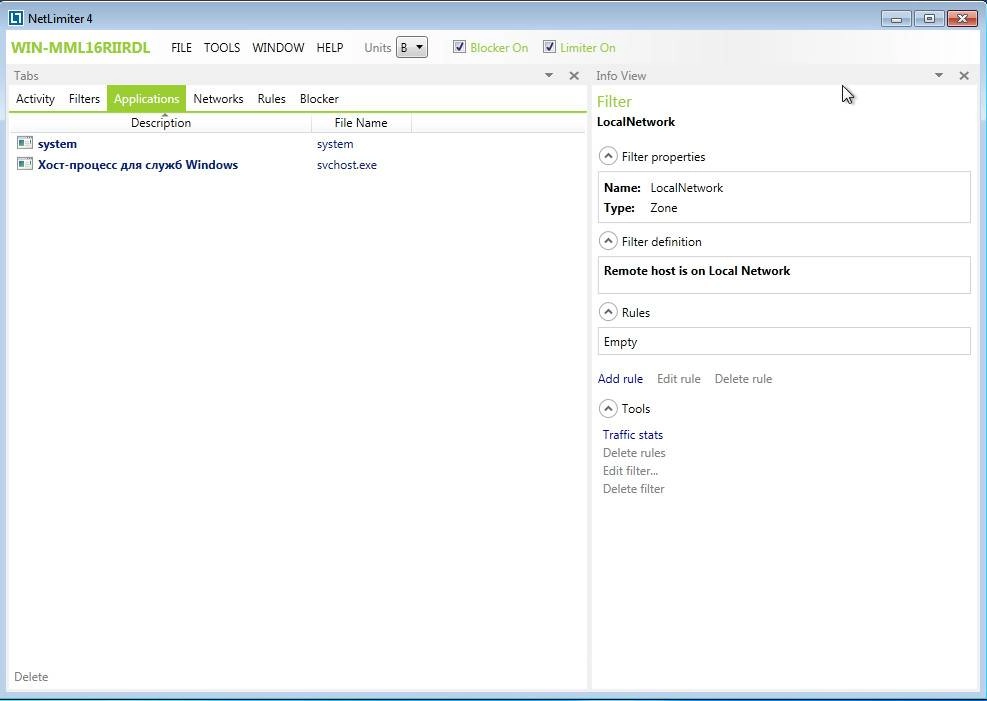Close the Tabs panel
The height and width of the screenshot is (701, 987).
[x=573, y=76]
